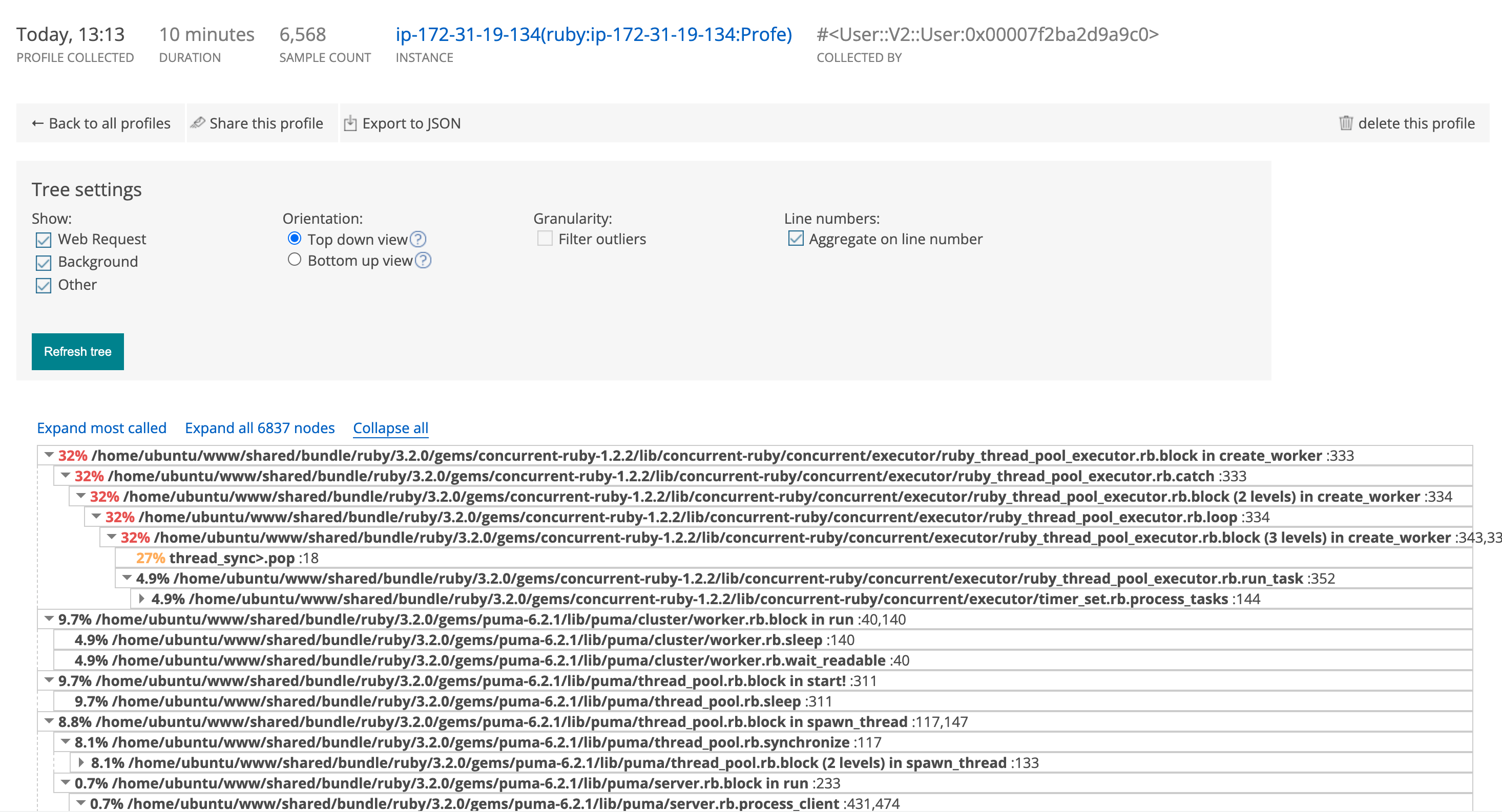Click the share profile pencil icon

198,123
